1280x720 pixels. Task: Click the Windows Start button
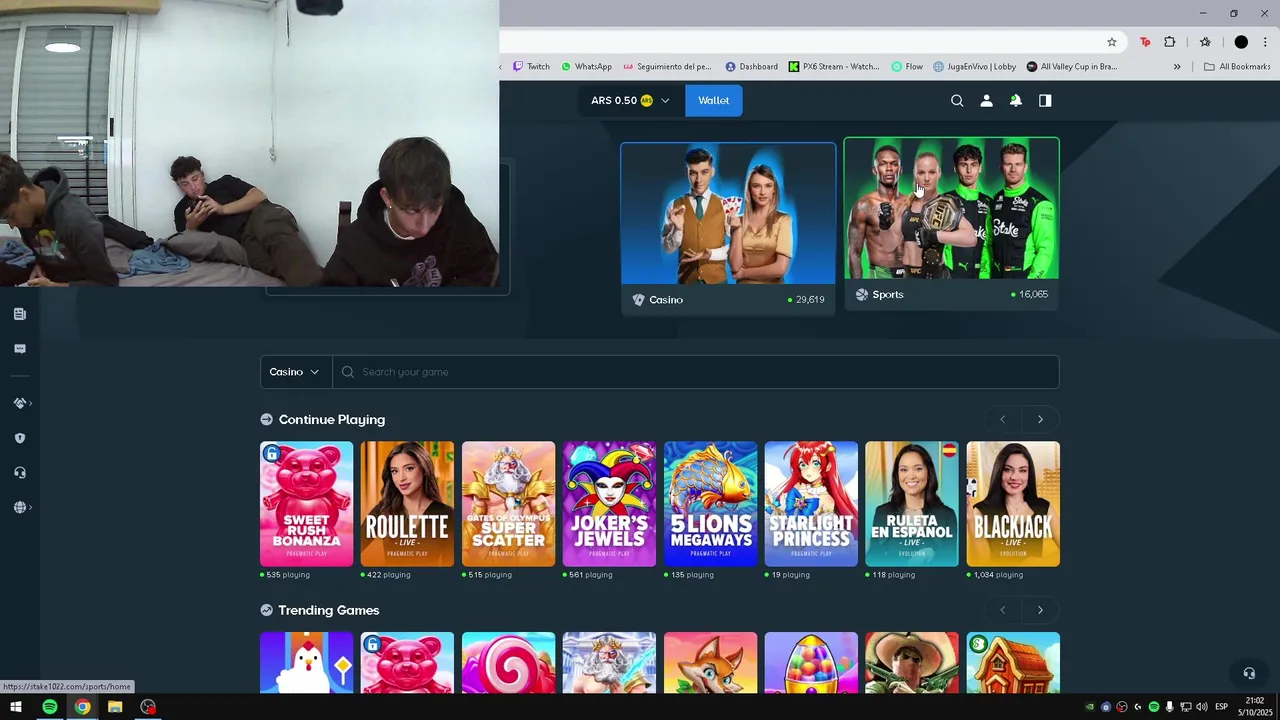tap(16, 707)
